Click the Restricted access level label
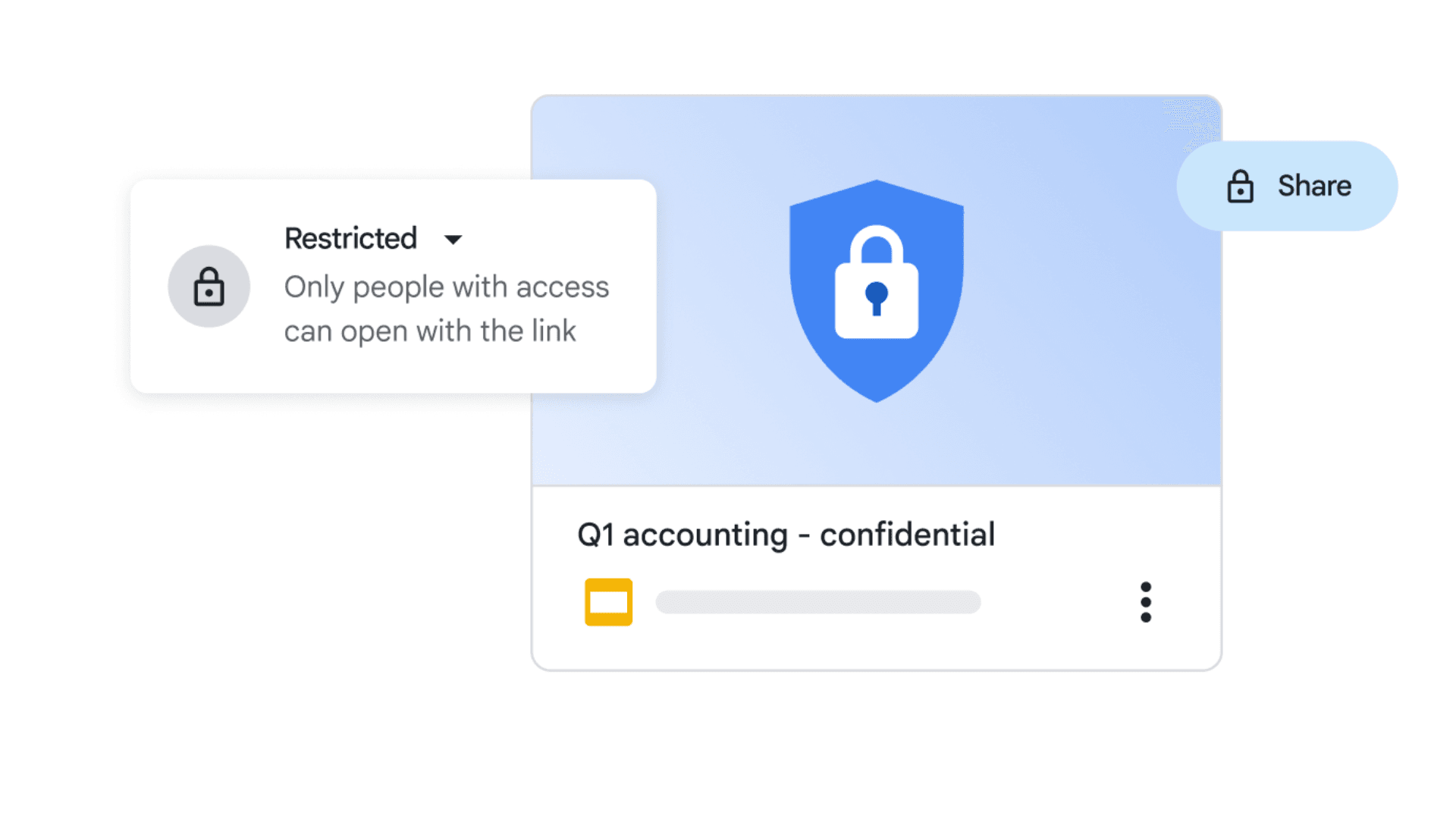Screen dimensions: 1456x819 [x=350, y=238]
